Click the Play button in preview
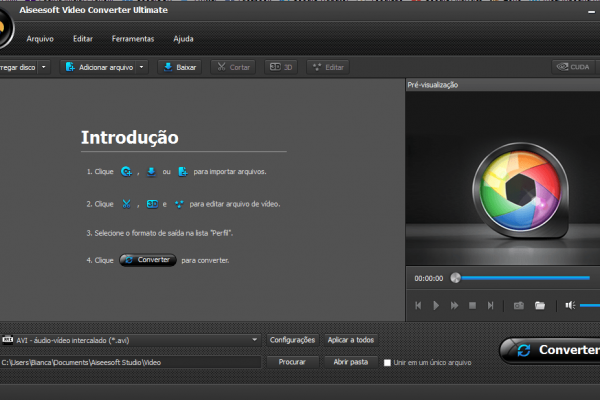Screen dimensions: 600x400 tap(436, 305)
